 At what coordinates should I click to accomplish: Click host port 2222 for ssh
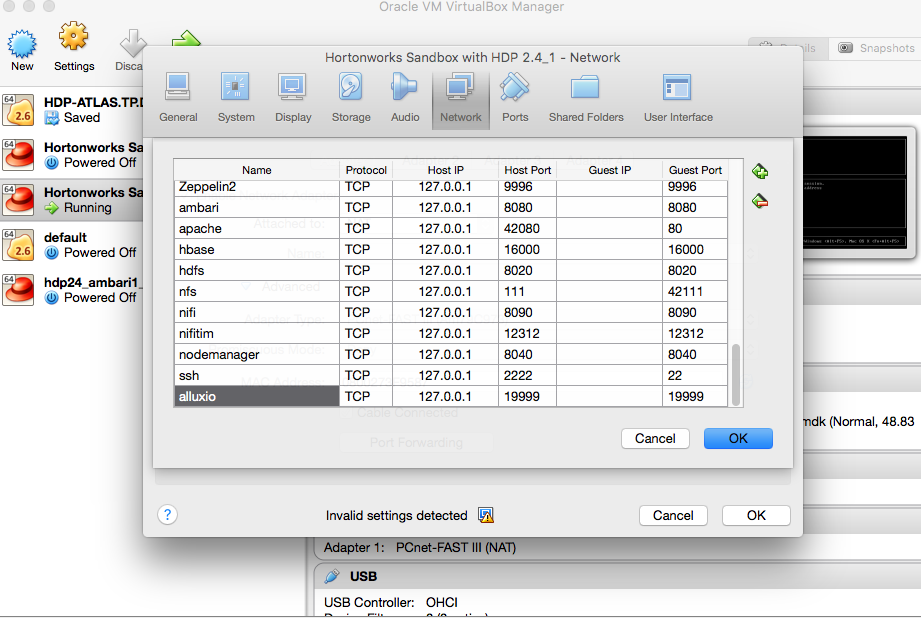(527, 375)
